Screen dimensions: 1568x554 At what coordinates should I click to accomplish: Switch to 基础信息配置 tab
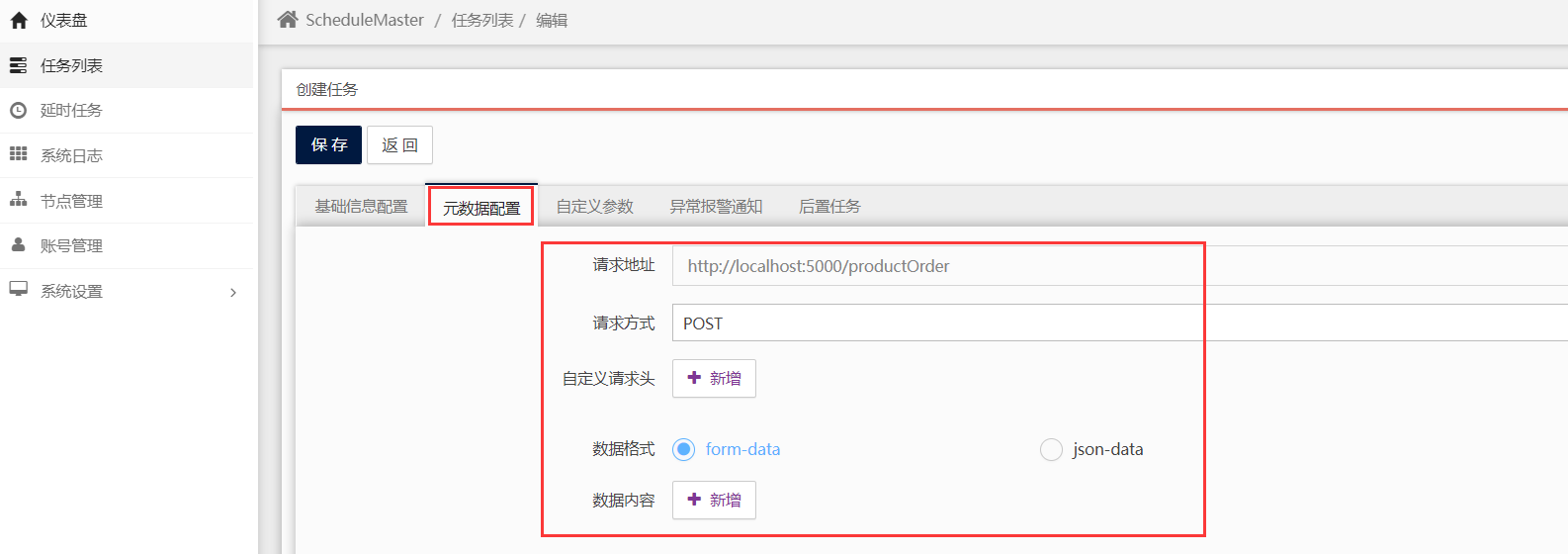tap(361, 206)
